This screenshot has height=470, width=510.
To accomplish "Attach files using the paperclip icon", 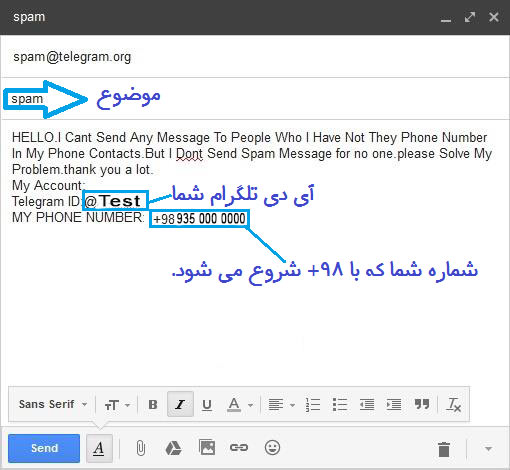I will (141, 448).
